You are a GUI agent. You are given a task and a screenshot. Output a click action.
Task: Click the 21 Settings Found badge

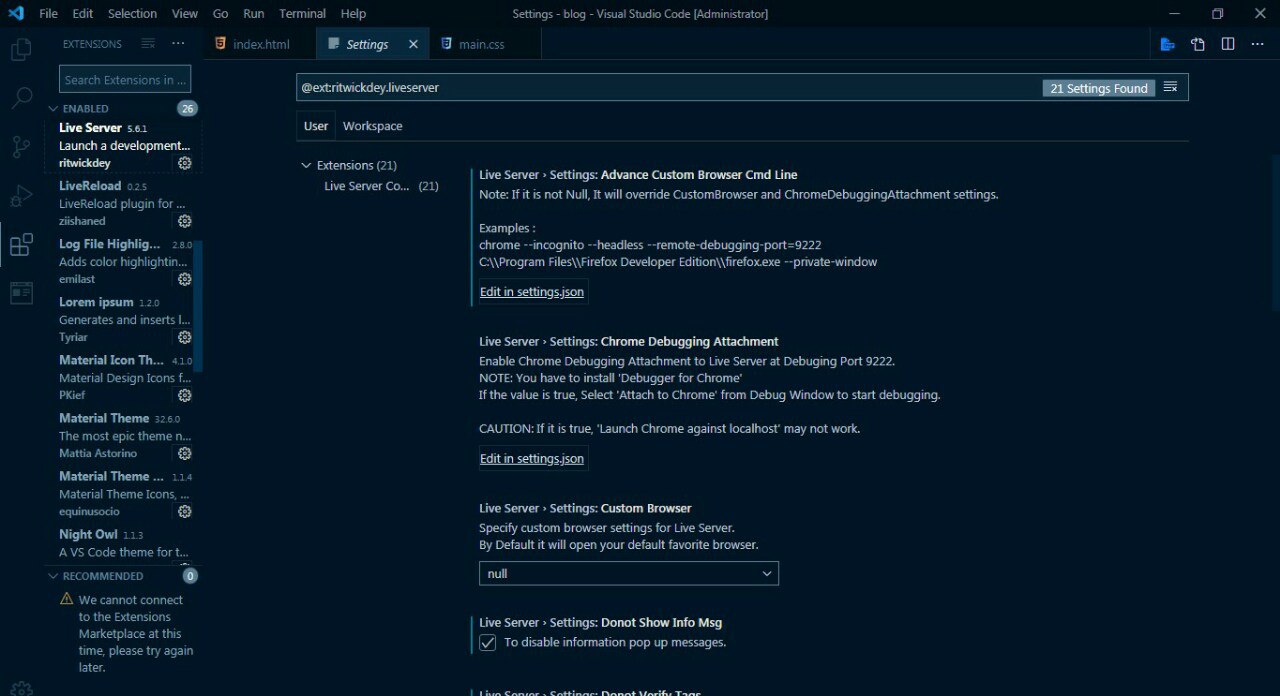tap(1098, 88)
